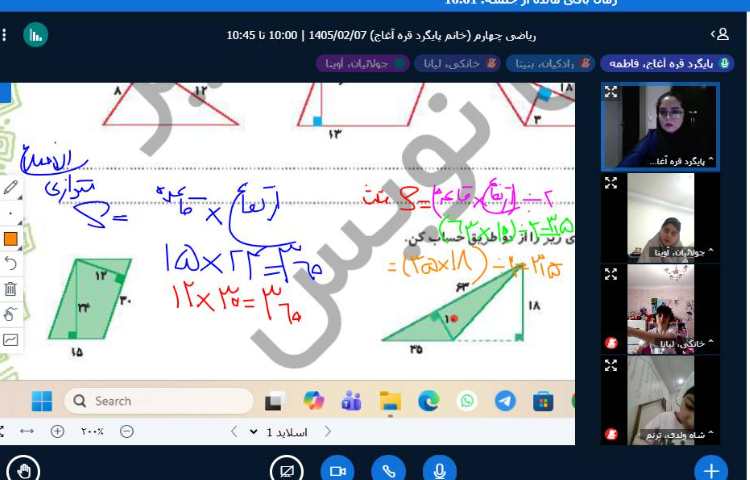This screenshot has height=480, width=750.
Task: Click the red muted icon on لیانا webcam
Action: click(x=611, y=342)
